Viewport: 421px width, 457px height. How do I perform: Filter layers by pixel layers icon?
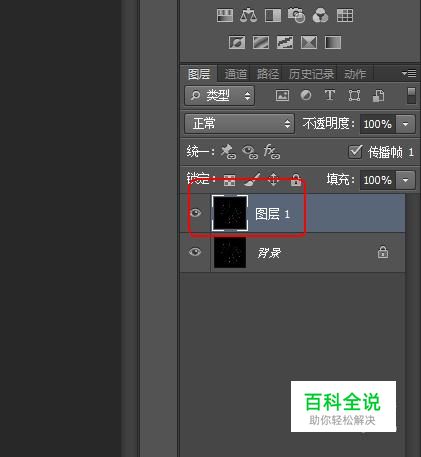[282, 96]
